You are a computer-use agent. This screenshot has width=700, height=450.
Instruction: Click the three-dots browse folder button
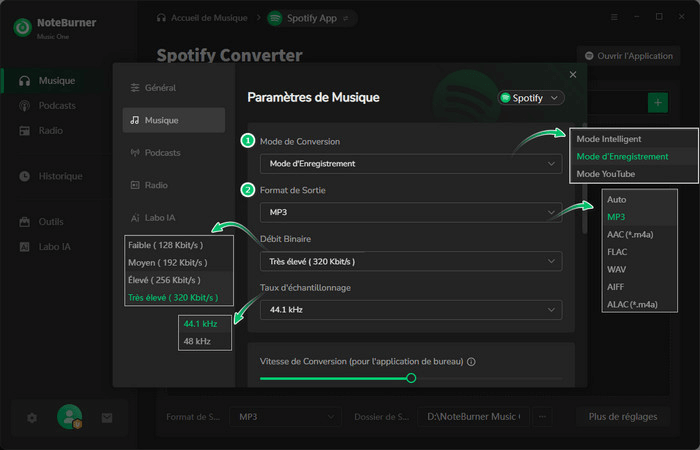coord(542,417)
